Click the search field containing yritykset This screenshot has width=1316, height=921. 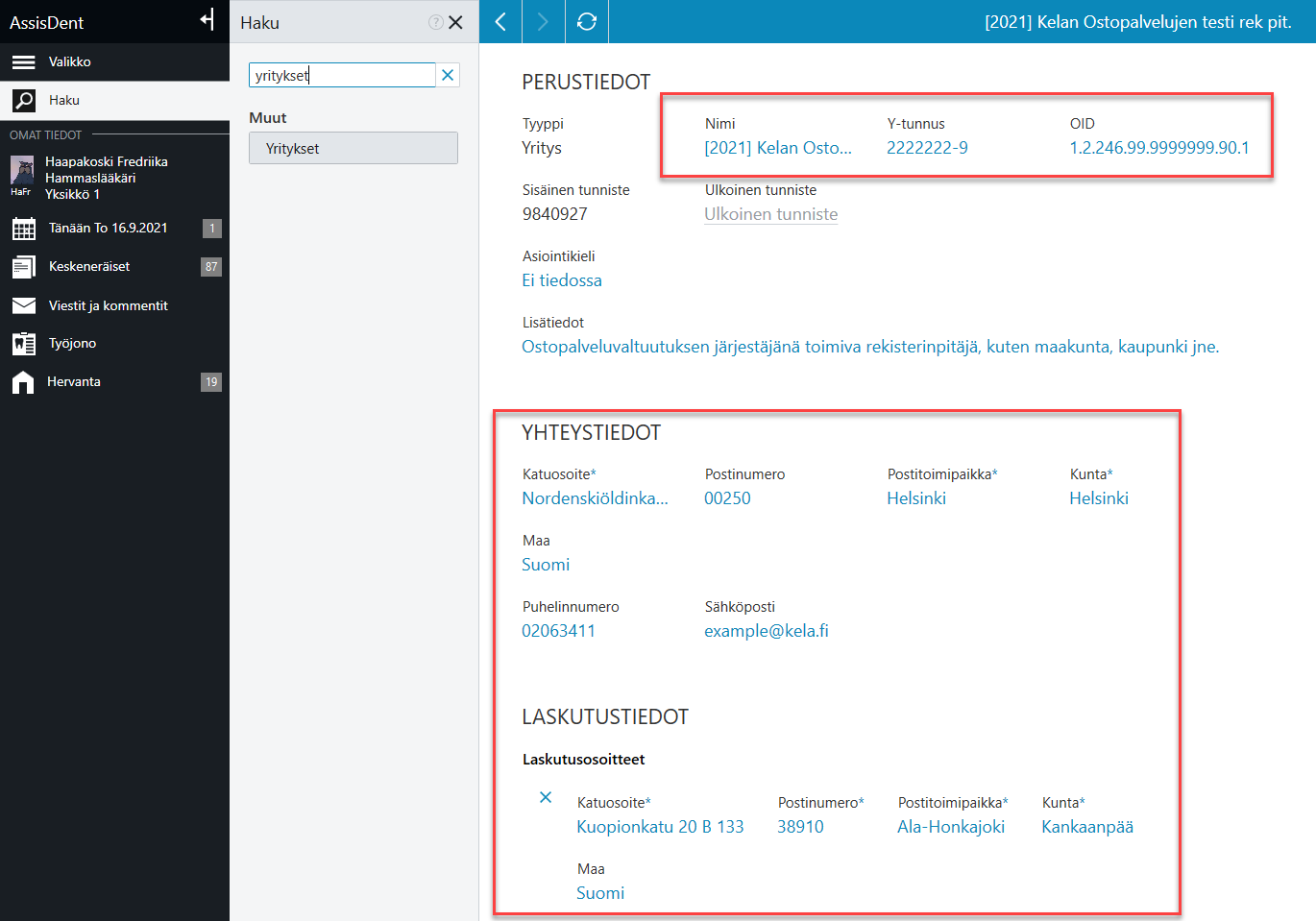click(342, 75)
